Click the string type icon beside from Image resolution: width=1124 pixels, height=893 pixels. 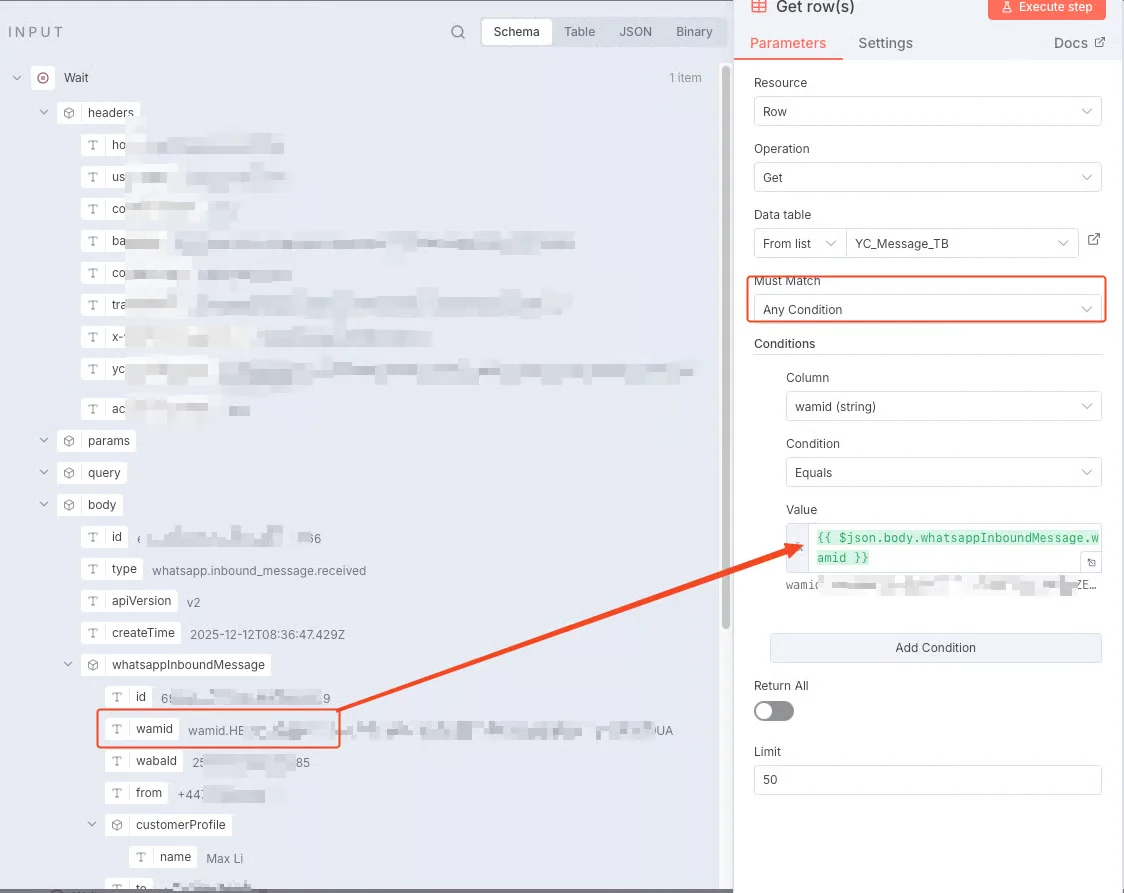(117, 793)
